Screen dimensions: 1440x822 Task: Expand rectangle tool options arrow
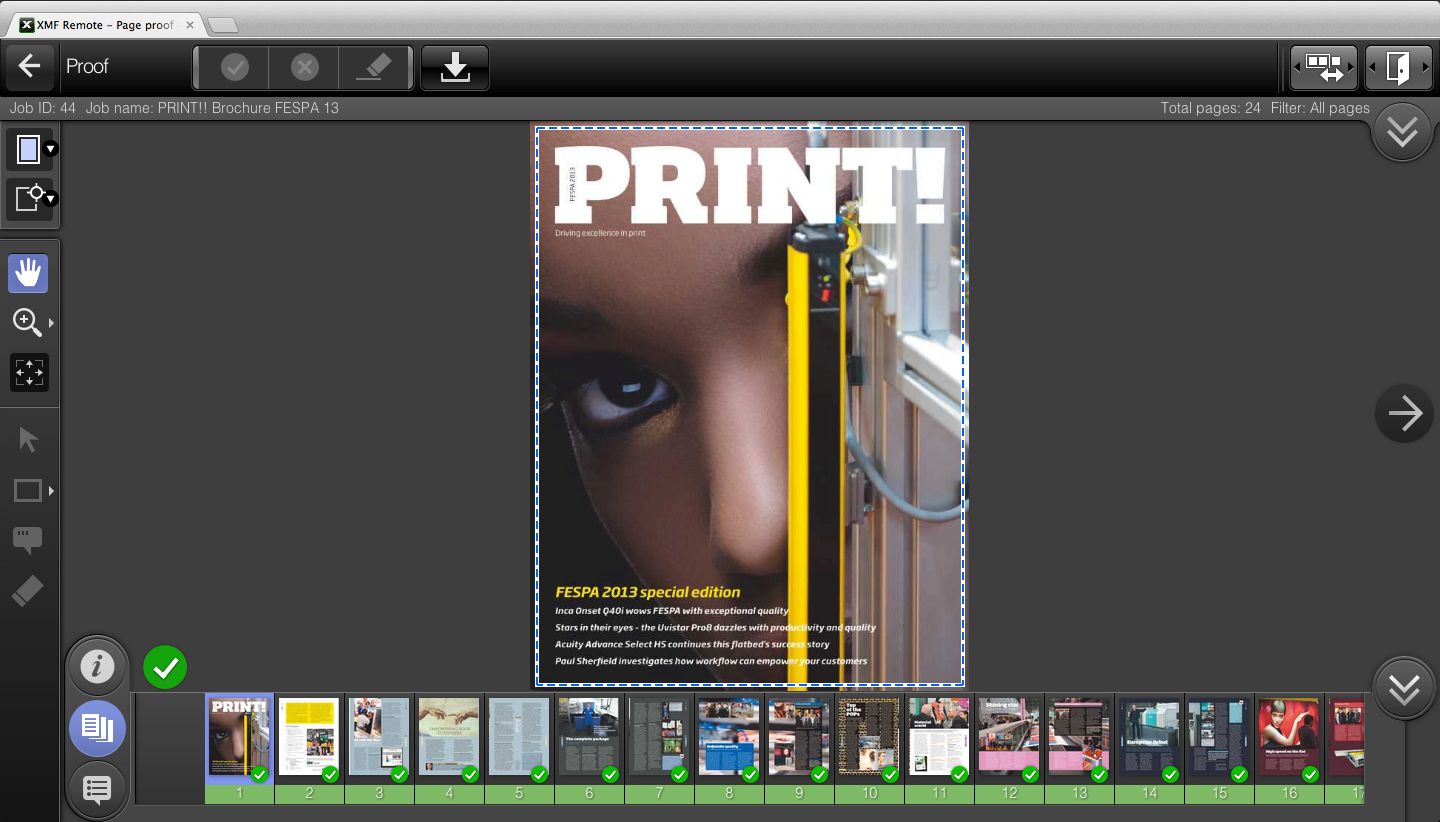[x=51, y=491]
